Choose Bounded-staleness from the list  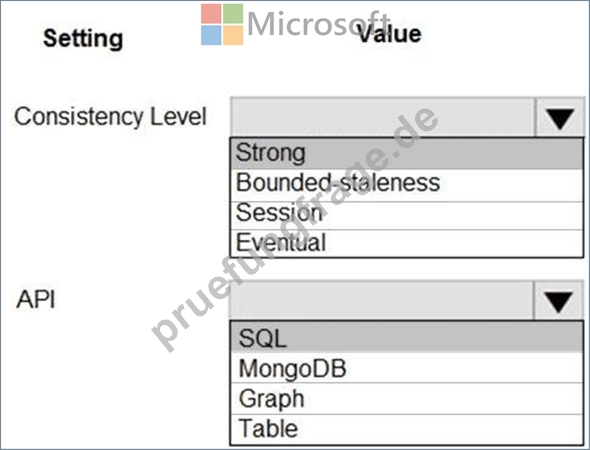tap(407, 185)
